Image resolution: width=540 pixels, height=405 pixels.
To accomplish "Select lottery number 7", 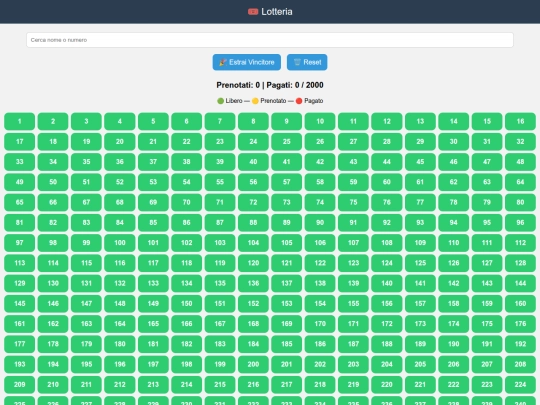I will pyautogui.click(x=220, y=121).
